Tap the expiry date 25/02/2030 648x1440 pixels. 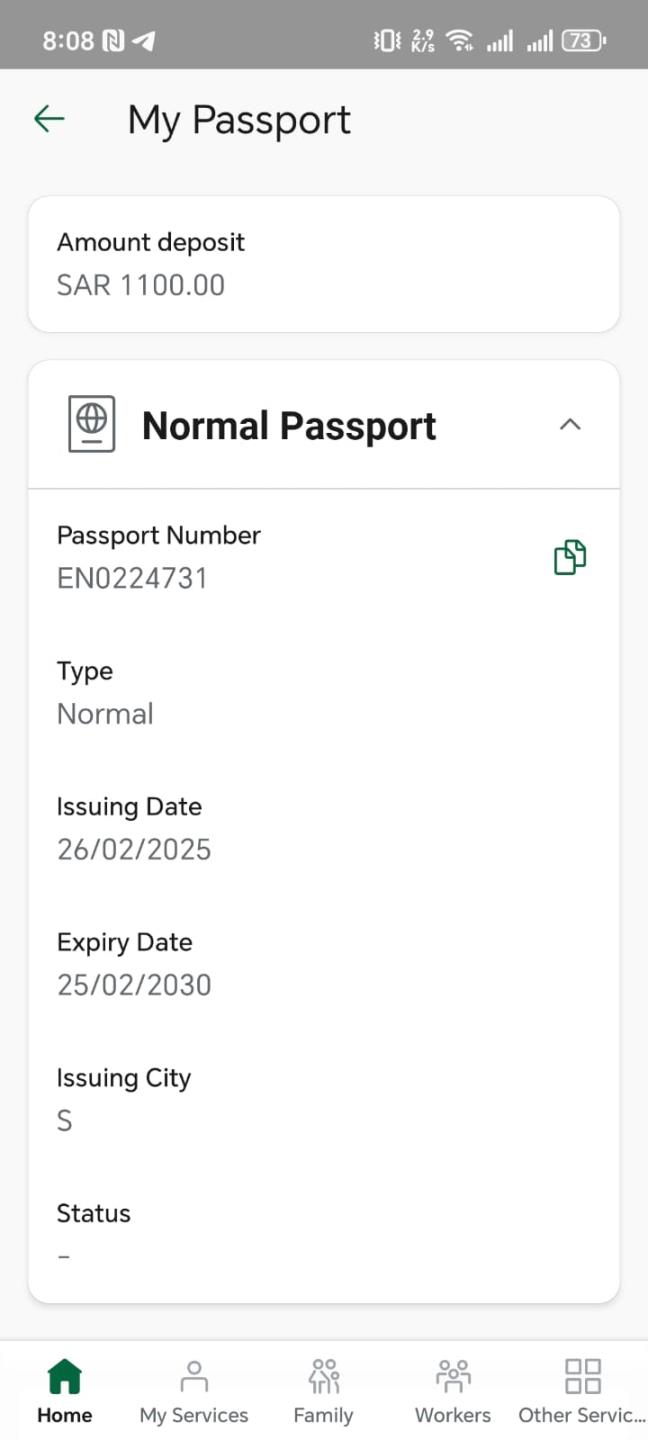[x=134, y=985]
